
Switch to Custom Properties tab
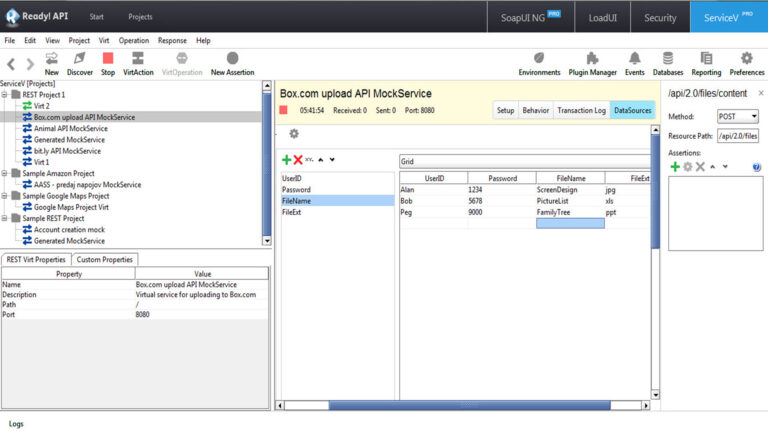(104, 260)
